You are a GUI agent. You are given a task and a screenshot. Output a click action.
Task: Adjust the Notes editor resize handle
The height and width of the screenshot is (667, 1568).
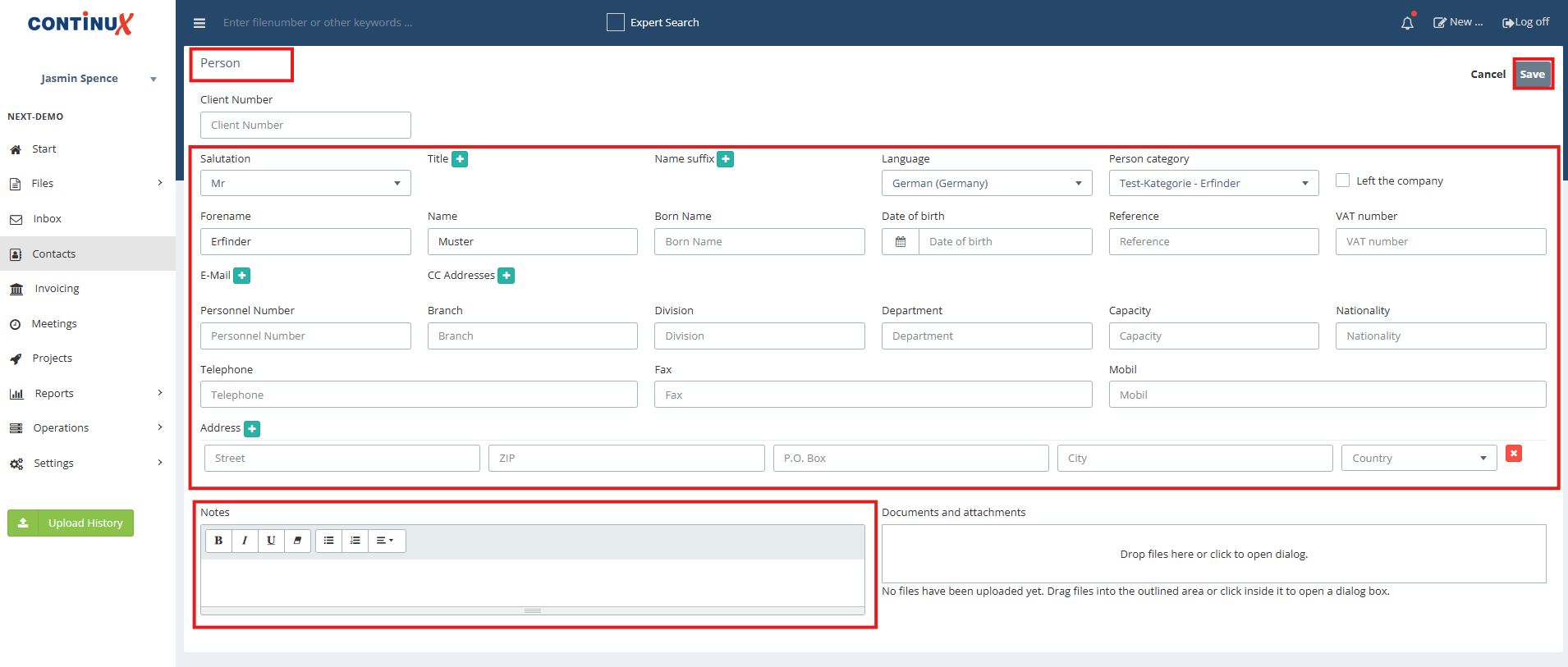pyautogui.click(x=533, y=610)
